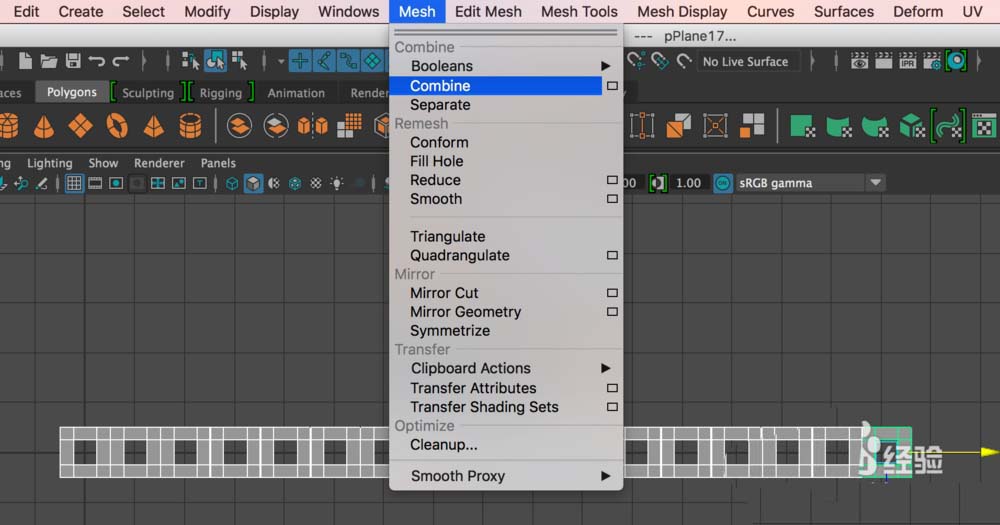Click the smooth mesh grid shelf icon
Image resolution: width=1000 pixels, height=525 pixels.
coord(349,126)
